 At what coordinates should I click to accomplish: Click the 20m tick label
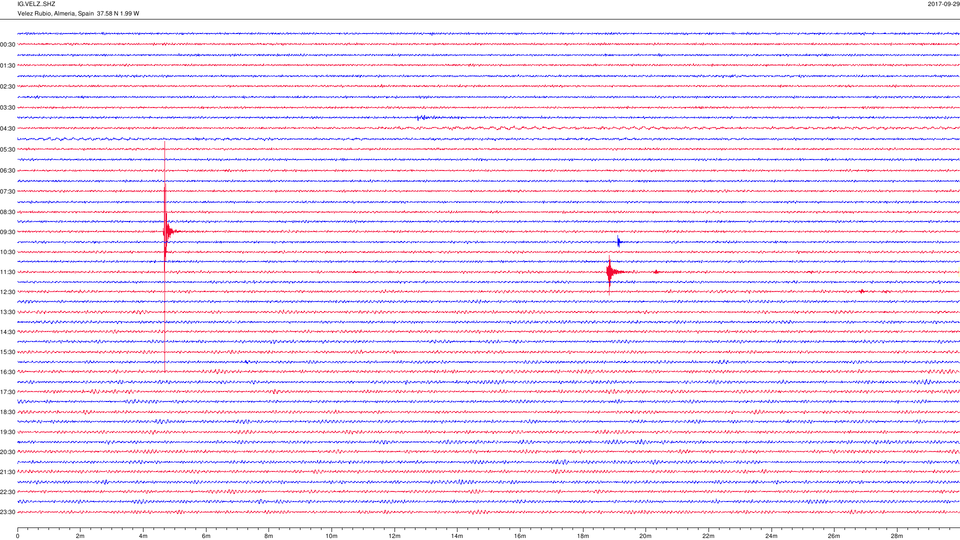pos(645,536)
